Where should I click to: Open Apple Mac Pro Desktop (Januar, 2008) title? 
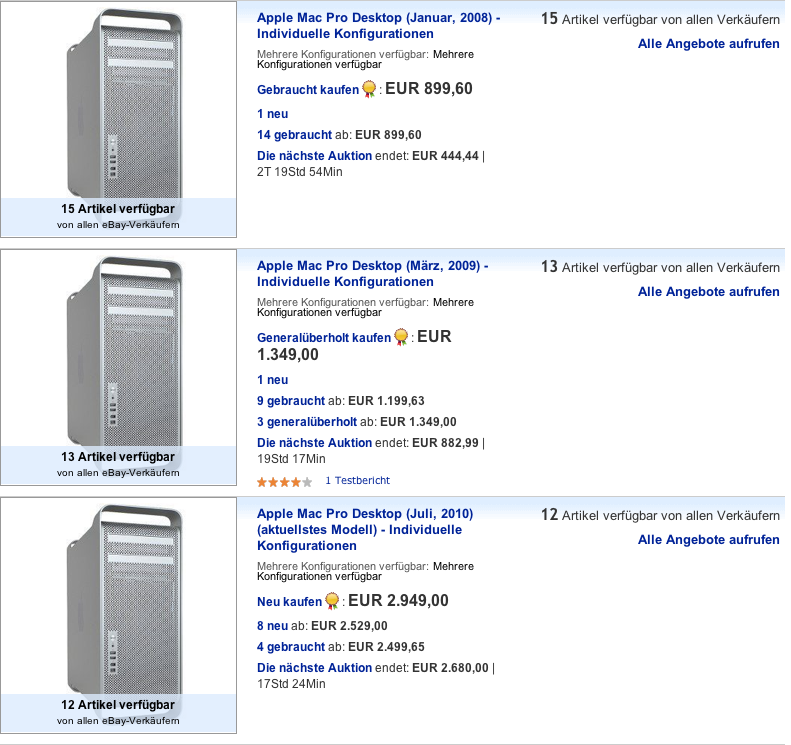pos(378,26)
